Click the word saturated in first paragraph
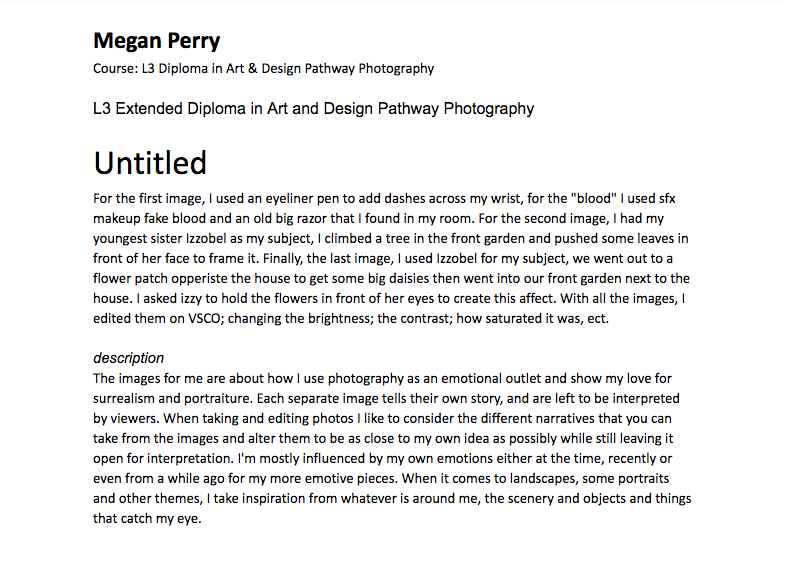 [523, 319]
